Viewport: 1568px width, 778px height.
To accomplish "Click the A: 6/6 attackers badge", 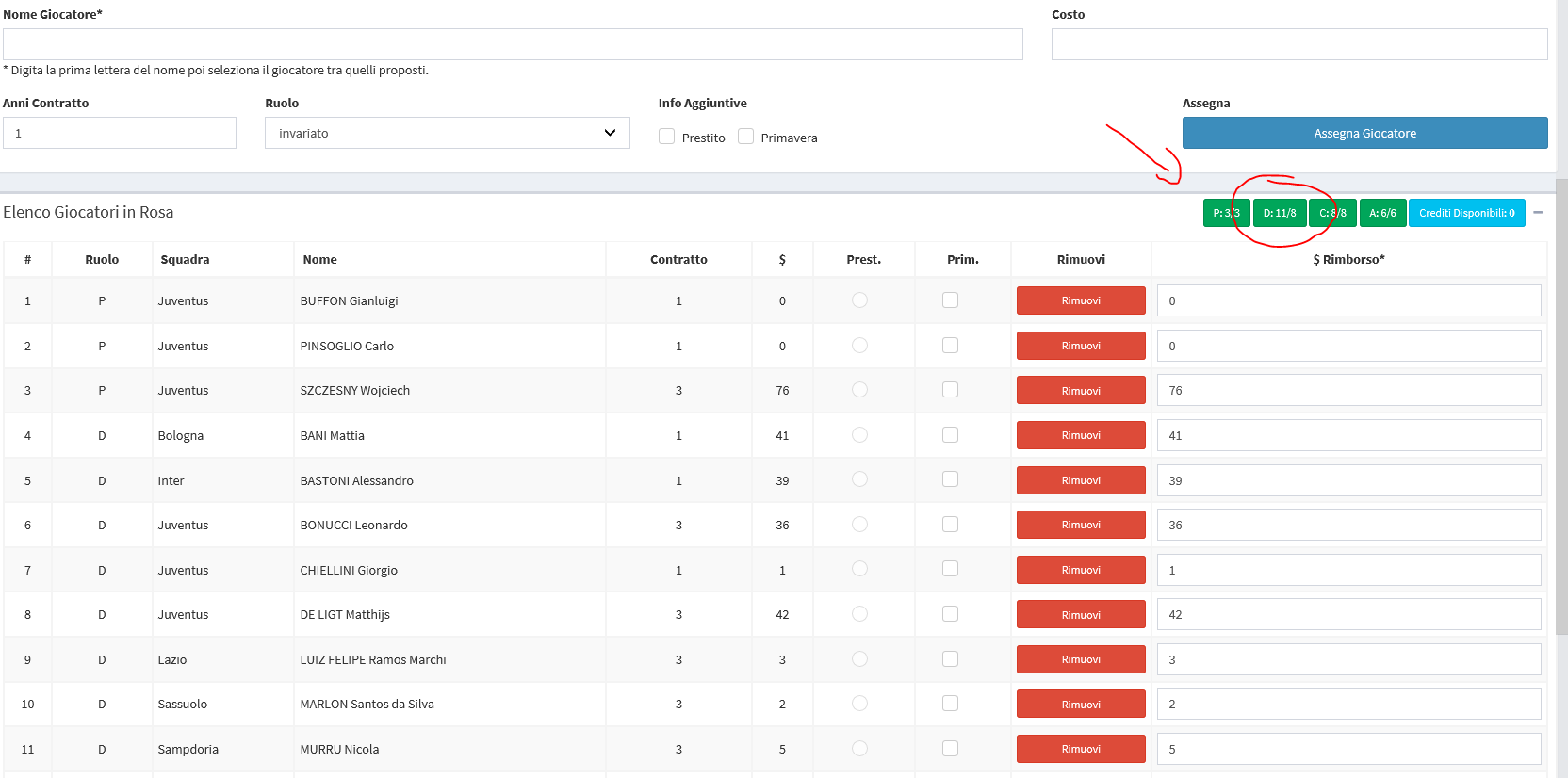I will [x=1382, y=213].
